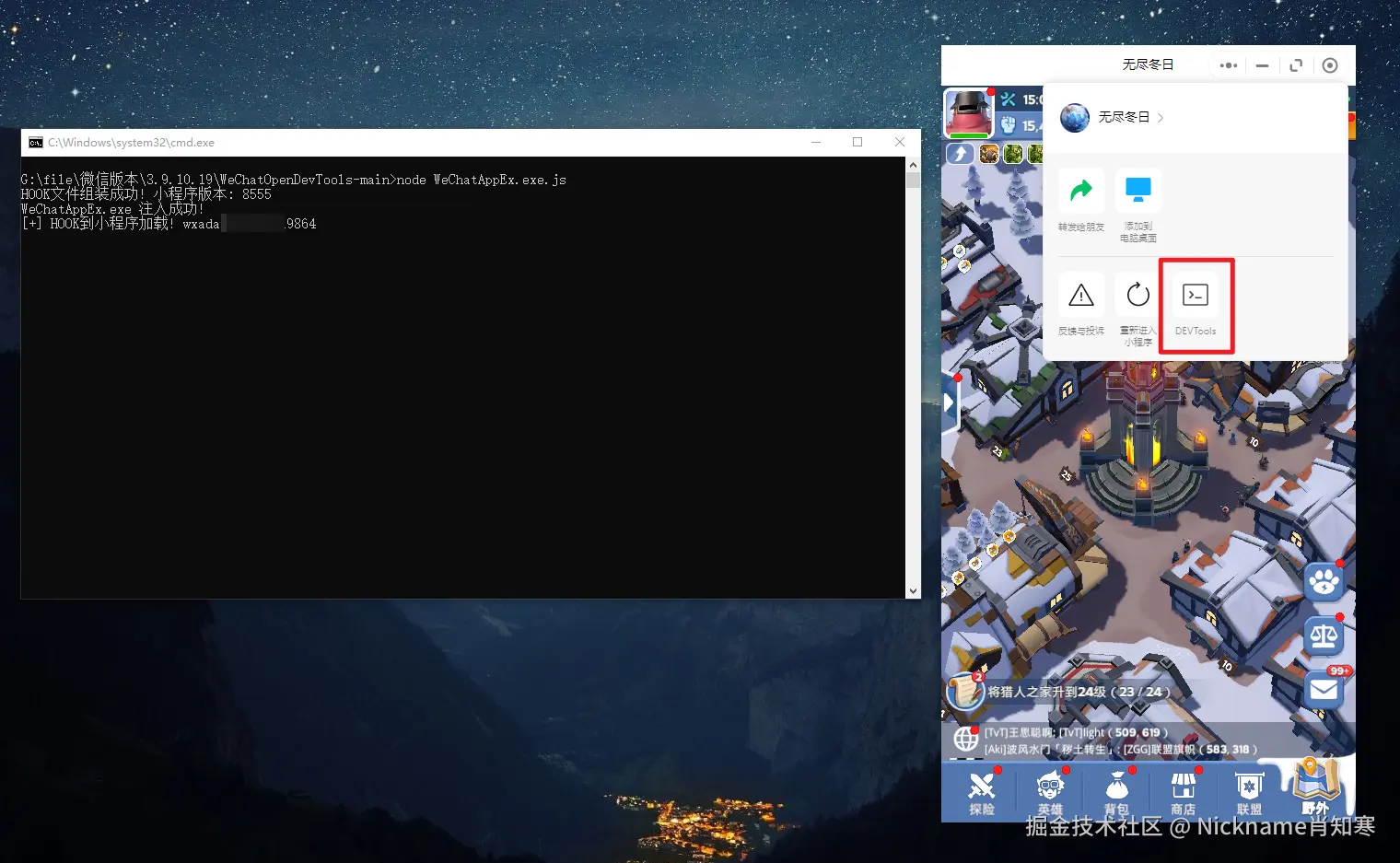
Task: Minimize the 无尽冬日 mini program window
Action: 1262,65
